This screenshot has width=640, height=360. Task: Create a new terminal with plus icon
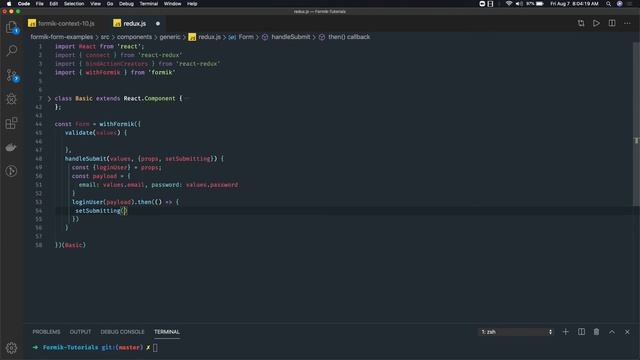[565, 332]
